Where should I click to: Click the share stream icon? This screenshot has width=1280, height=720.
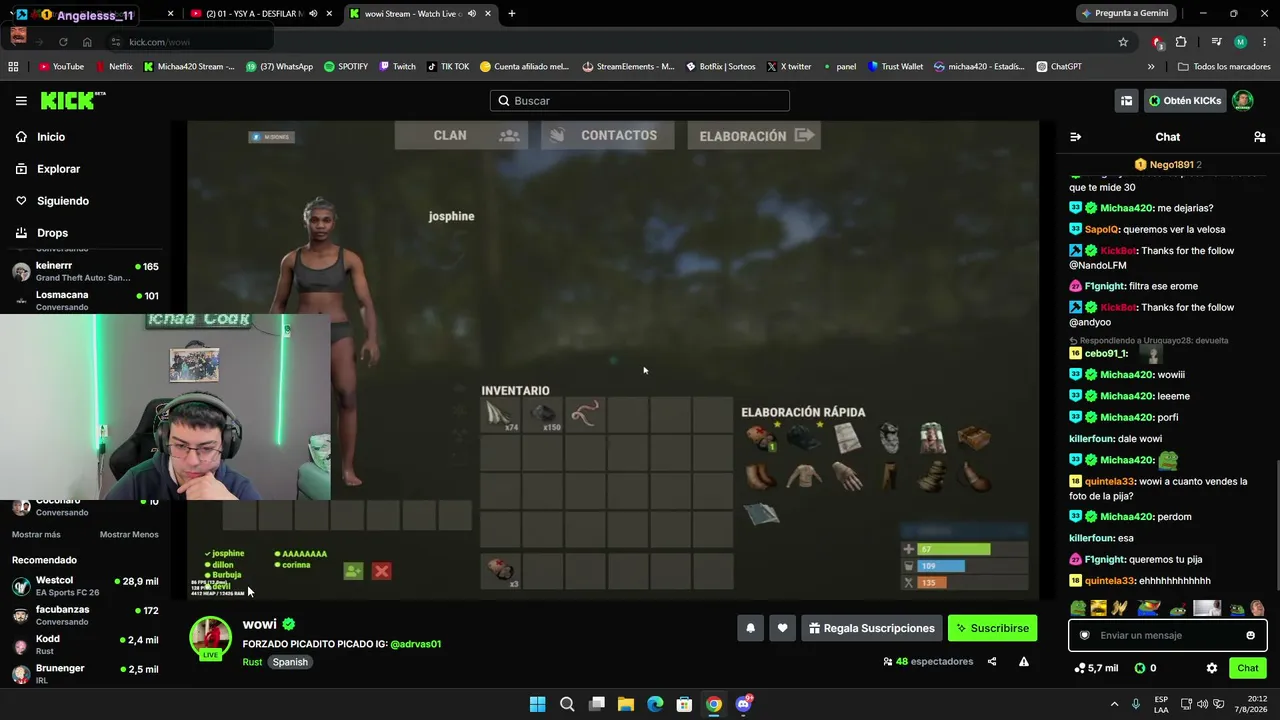click(x=992, y=661)
